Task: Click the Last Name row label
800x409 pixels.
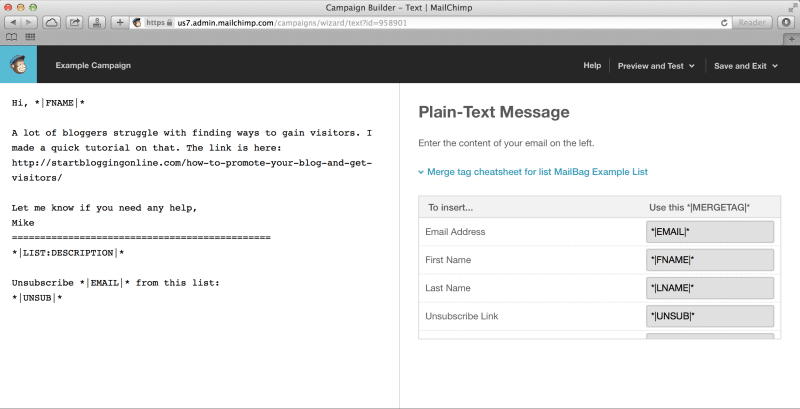Action: (x=447, y=288)
